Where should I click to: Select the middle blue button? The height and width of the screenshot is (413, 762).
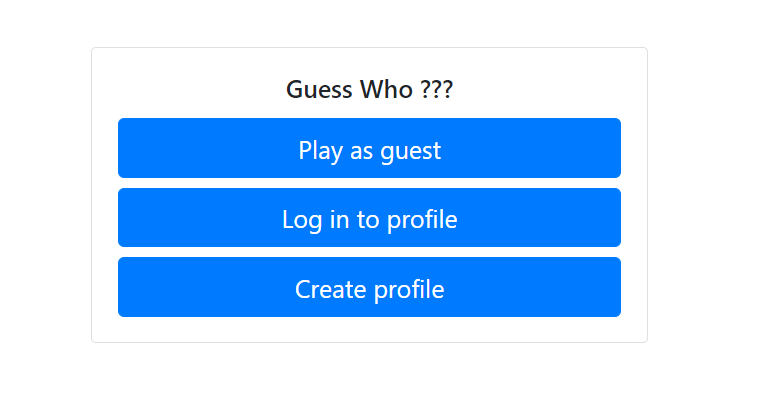click(x=369, y=218)
